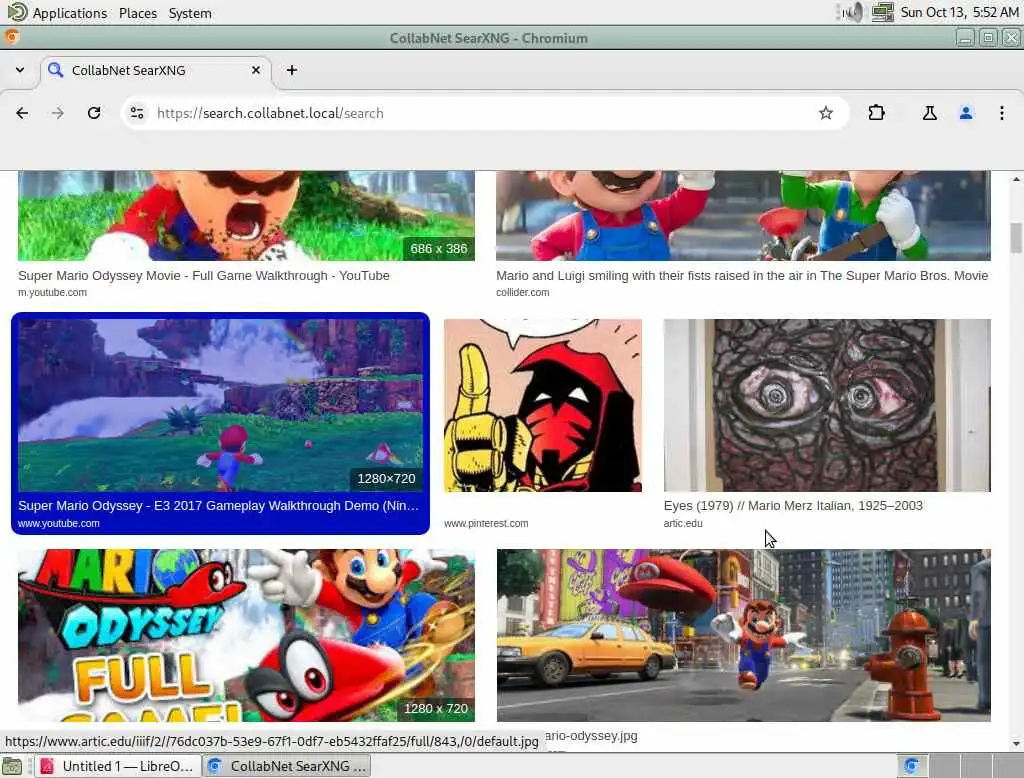1024x778 pixels.
Task: Bookmark this page with the star
Action: pos(825,113)
